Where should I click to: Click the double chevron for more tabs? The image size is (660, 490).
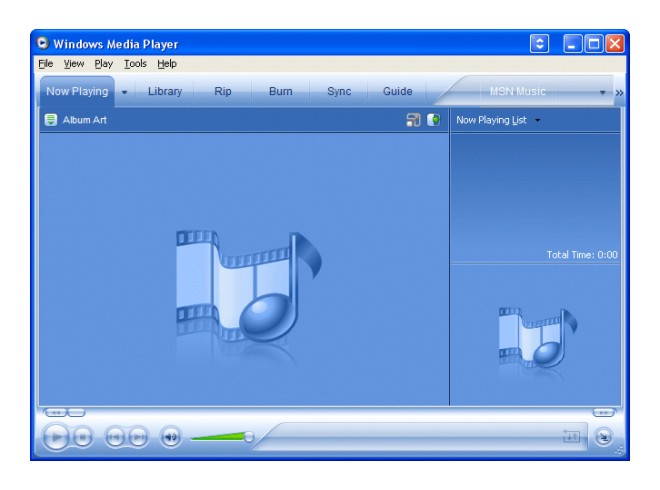pyautogui.click(x=619, y=93)
